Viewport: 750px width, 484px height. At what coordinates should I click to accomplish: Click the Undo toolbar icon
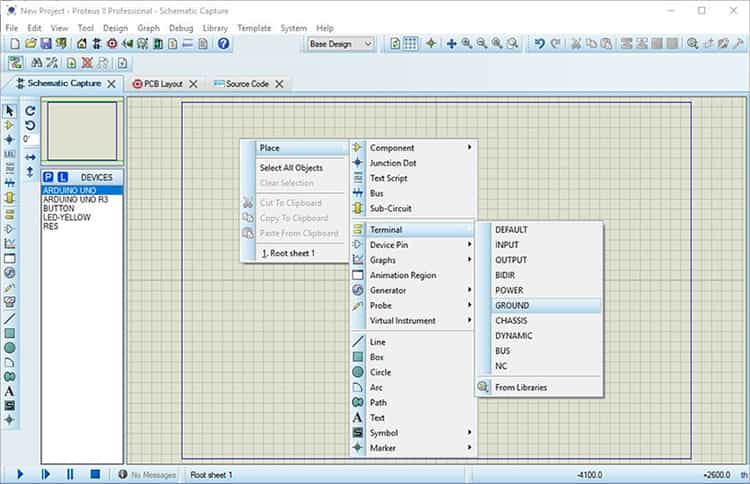(x=540, y=44)
